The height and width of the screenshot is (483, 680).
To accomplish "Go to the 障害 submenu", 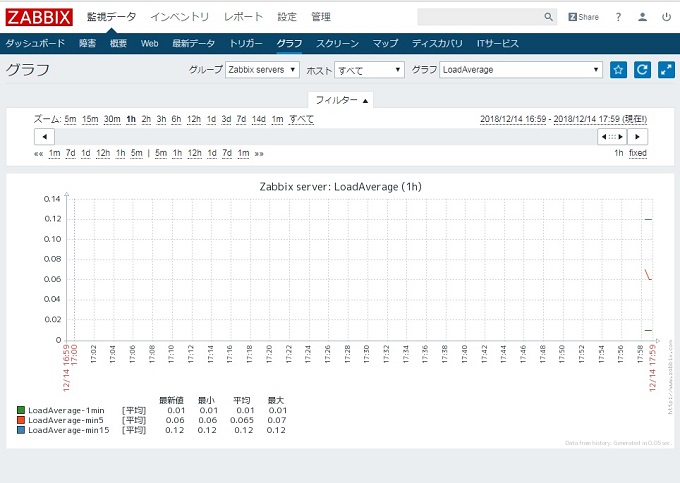I will (x=87, y=43).
